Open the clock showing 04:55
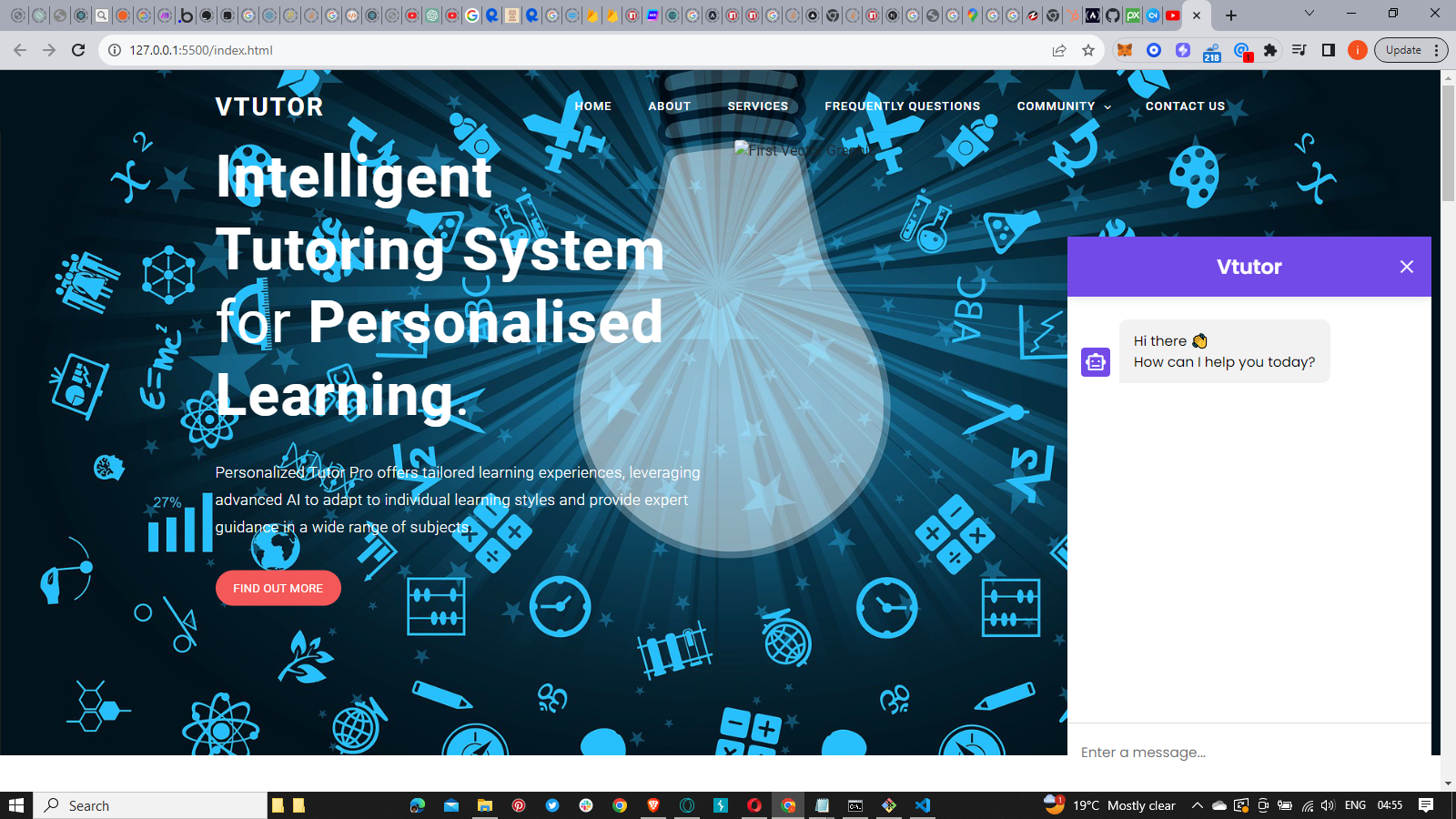1456x819 pixels. [1390, 805]
